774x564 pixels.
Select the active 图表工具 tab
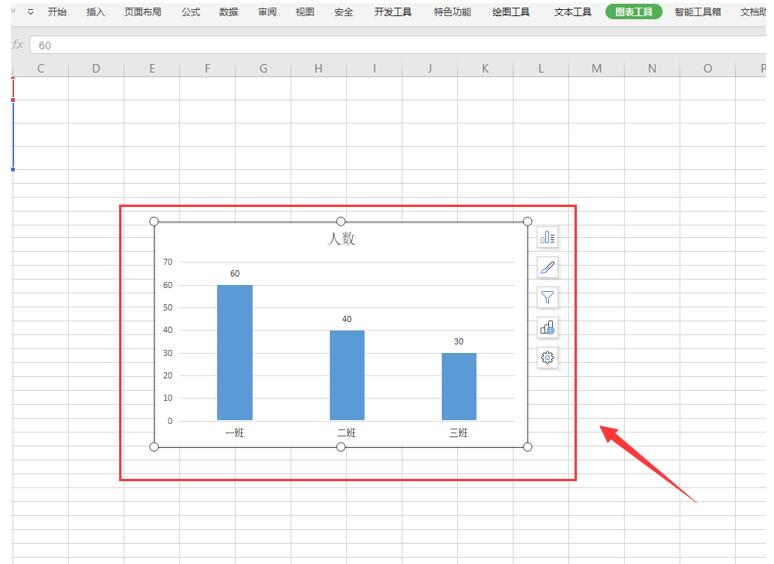pos(634,12)
